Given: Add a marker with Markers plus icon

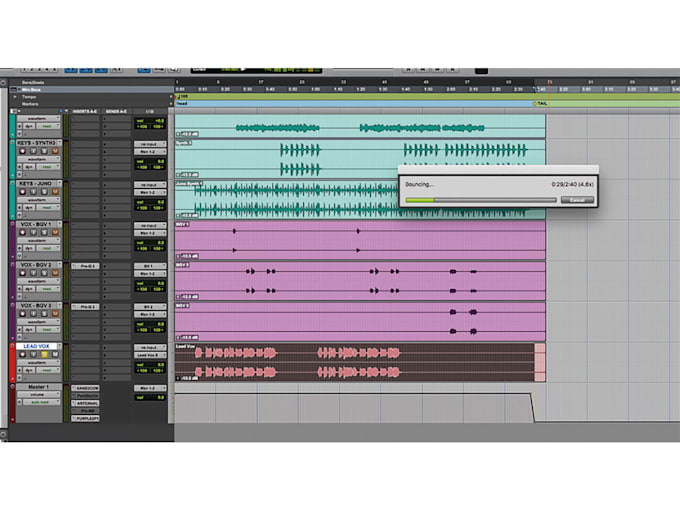Looking at the screenshot, I should point(171,104).
